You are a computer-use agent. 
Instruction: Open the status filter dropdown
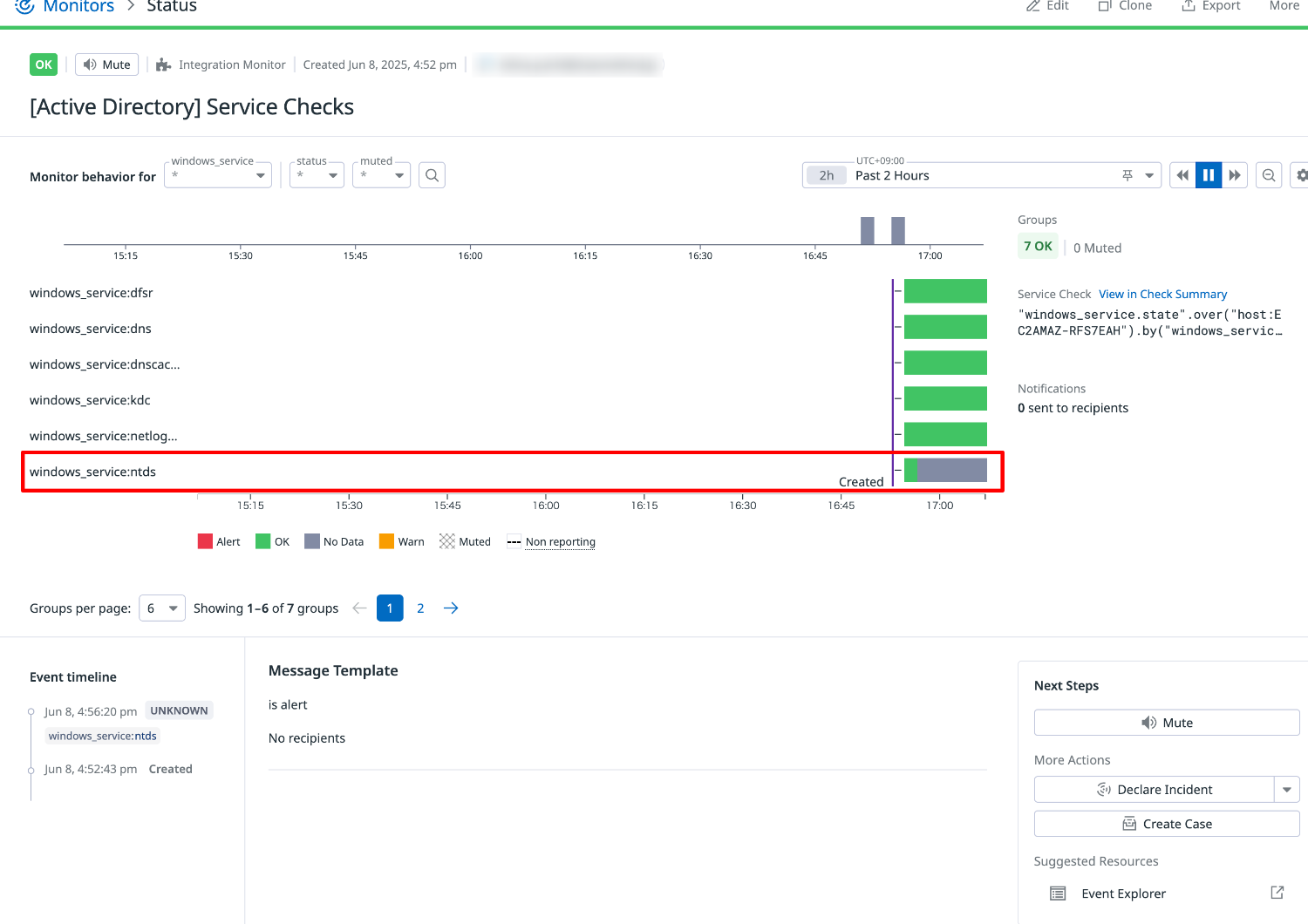[317, 175]
